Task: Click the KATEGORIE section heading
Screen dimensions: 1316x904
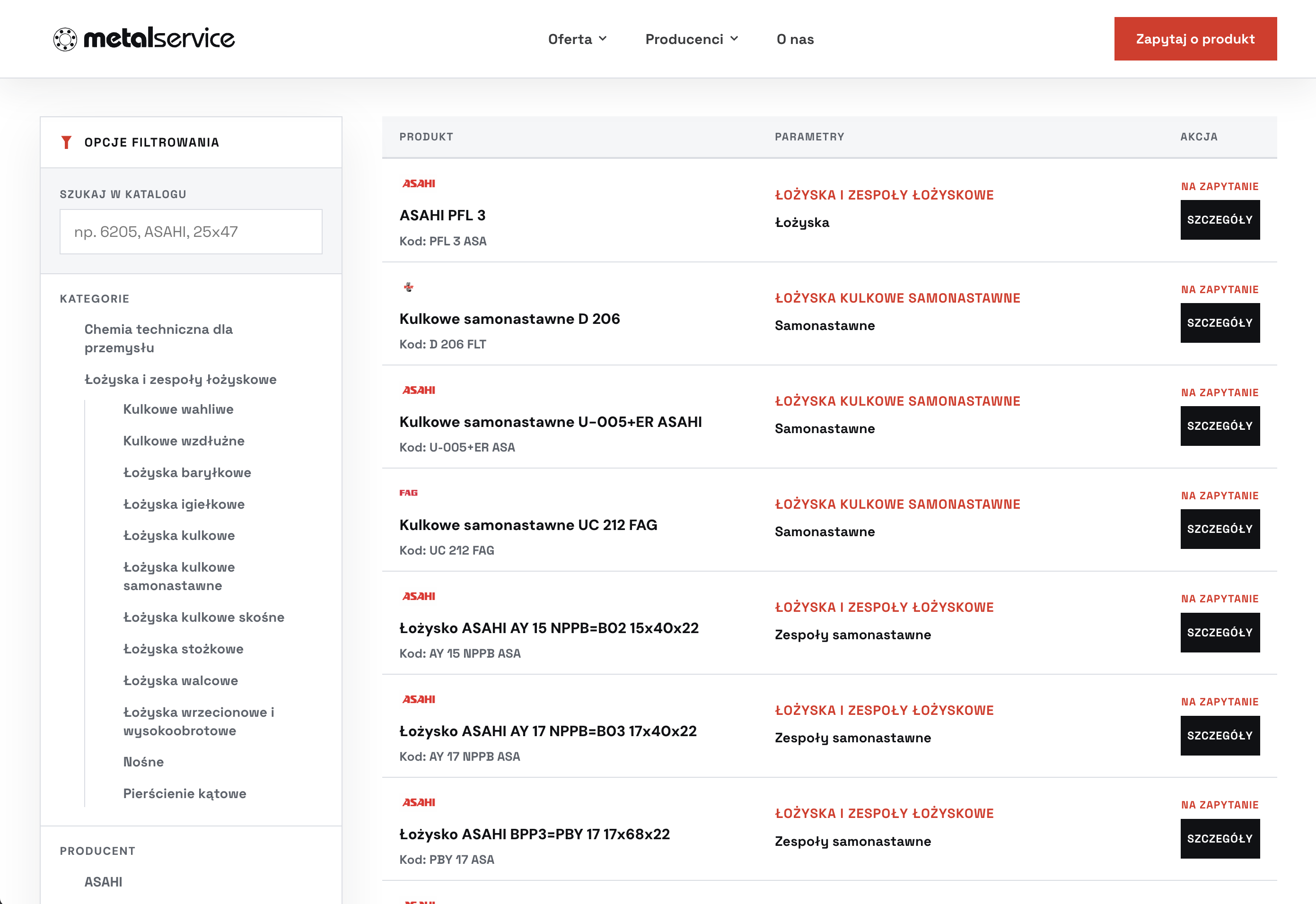Action: (x=95, y=298)
